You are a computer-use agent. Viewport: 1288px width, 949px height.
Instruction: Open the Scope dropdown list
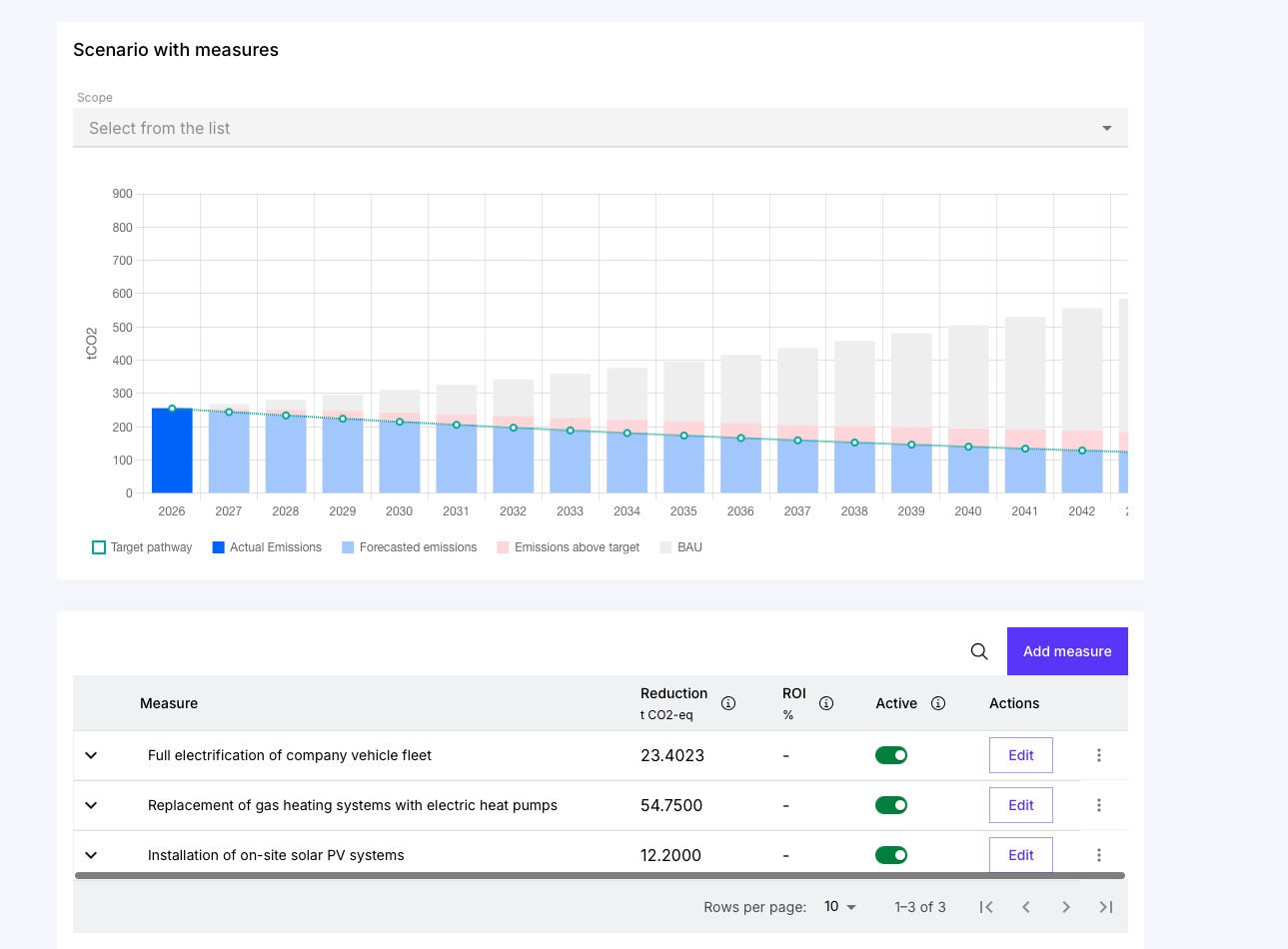coord(600,128)
